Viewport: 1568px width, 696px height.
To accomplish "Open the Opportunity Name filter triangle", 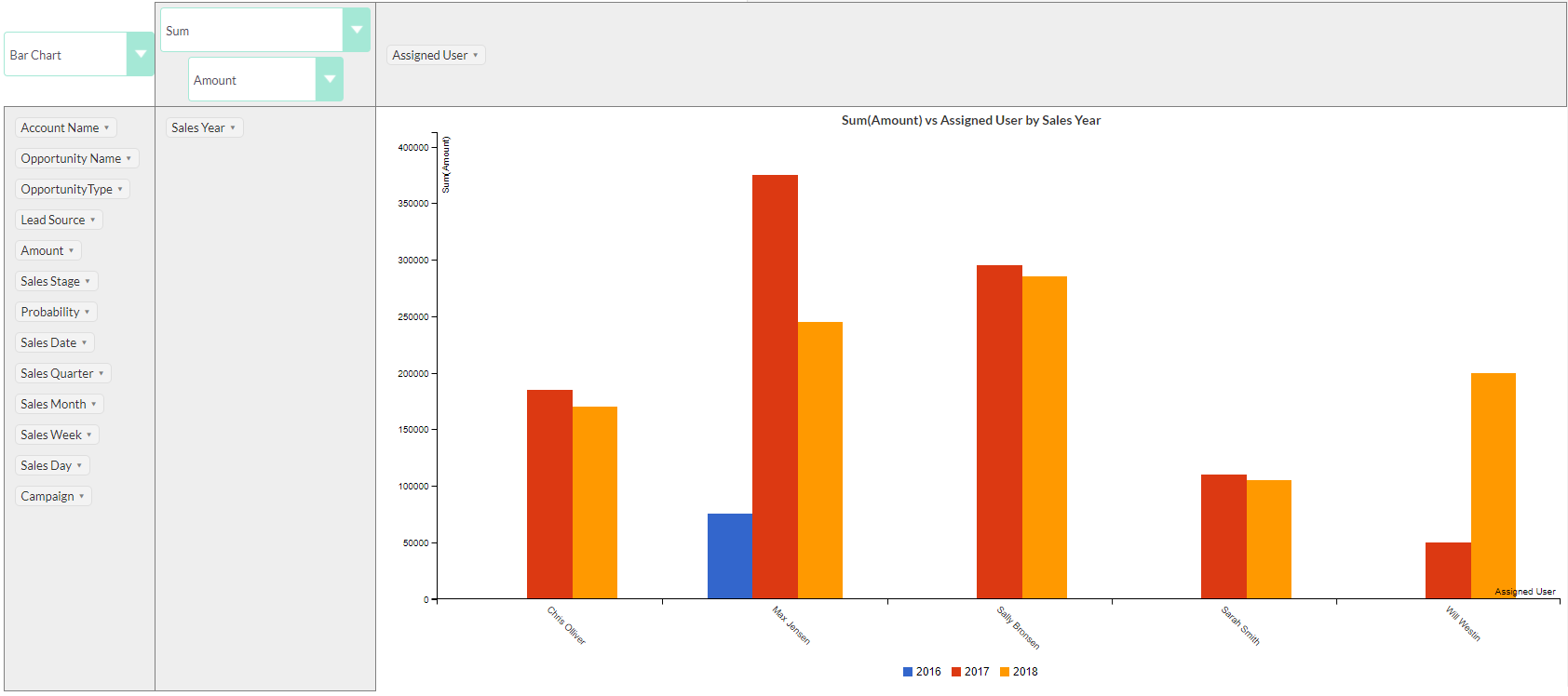I will tap(128, 159).
